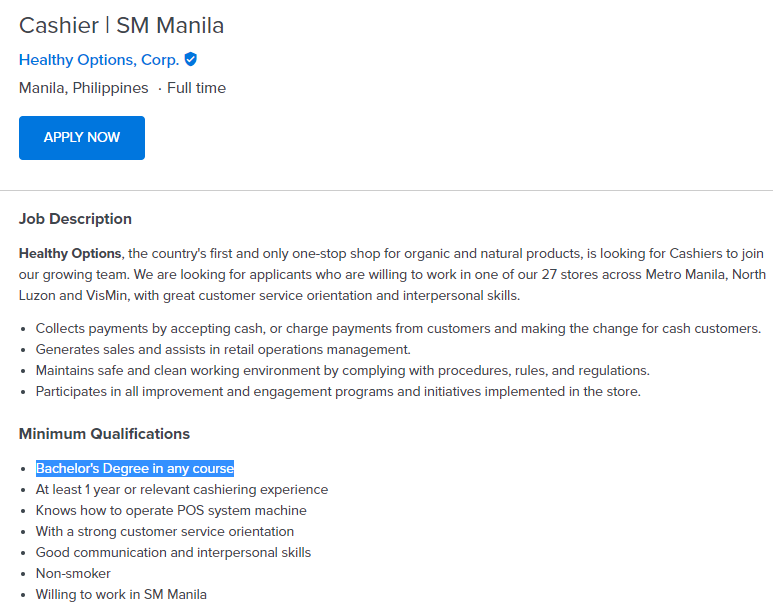Click the At least 1 year cashiering experience line
Viewport: 773px width, 610px height.
182,490
